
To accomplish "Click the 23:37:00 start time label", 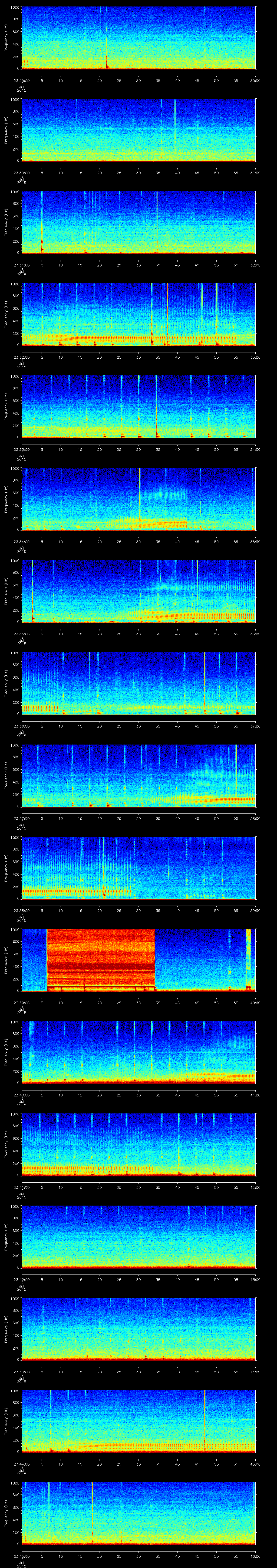I will coord(21,818).
